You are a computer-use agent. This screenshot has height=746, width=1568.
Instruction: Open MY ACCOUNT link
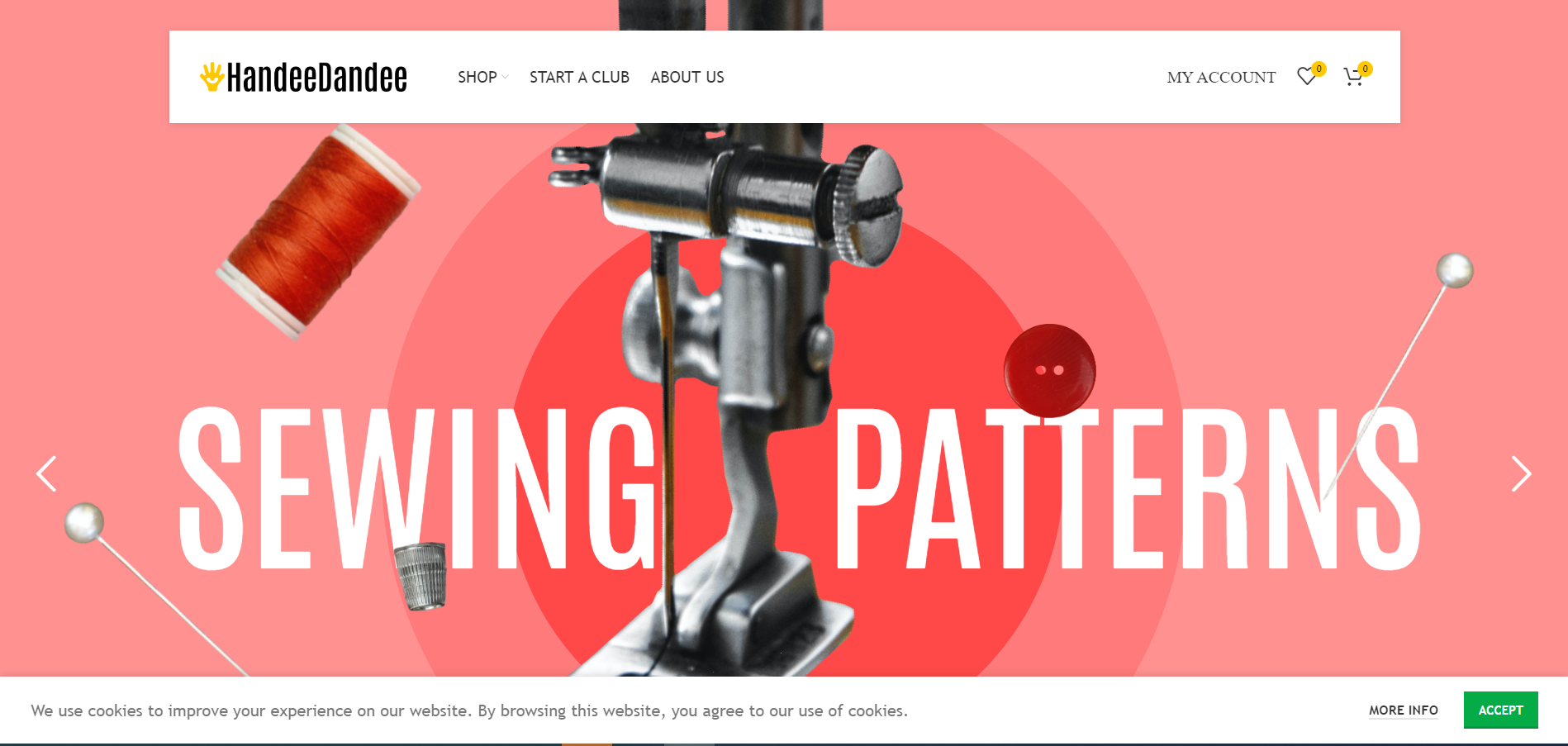tap(1221, 77)
